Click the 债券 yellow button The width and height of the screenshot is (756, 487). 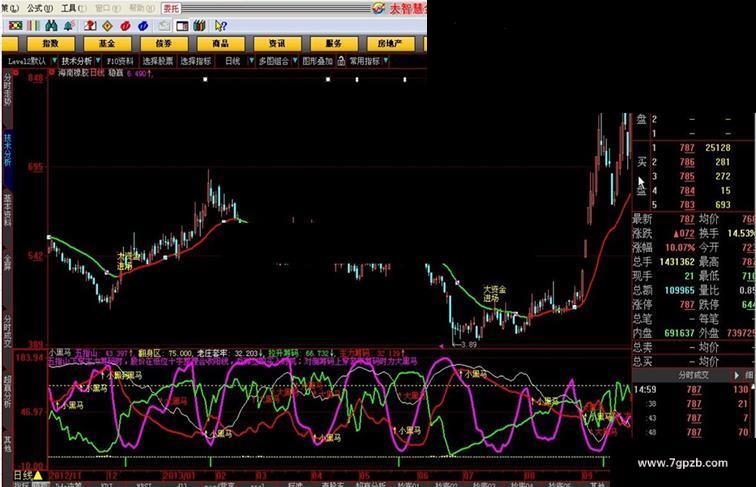(x=164, y=43)
